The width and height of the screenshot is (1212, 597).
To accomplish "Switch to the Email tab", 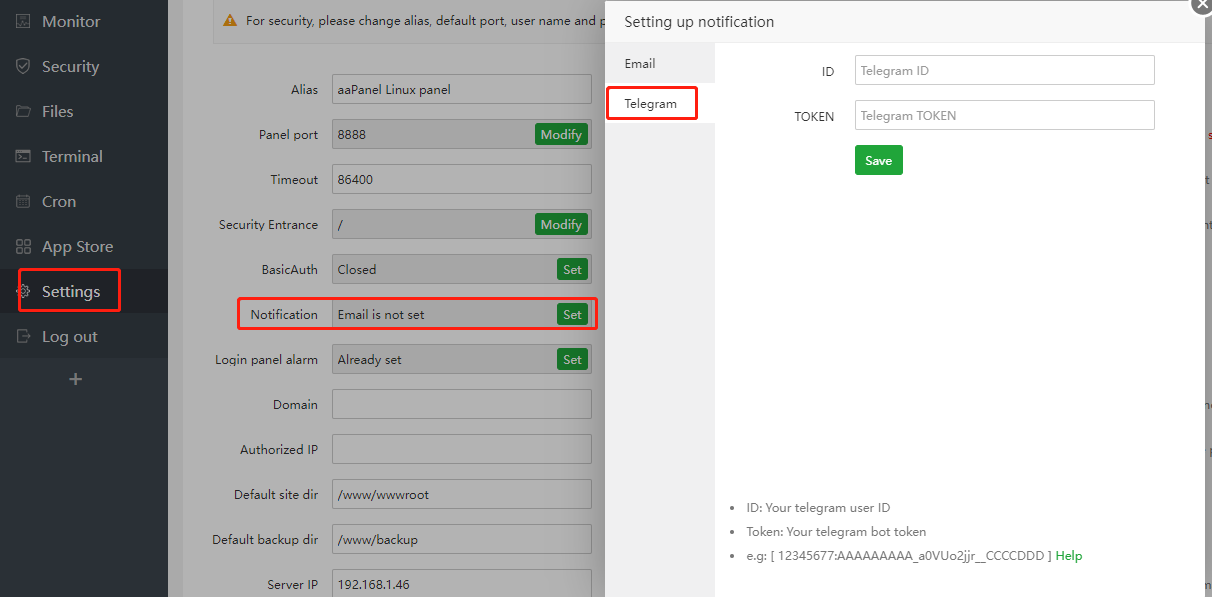I will (640, 64).
